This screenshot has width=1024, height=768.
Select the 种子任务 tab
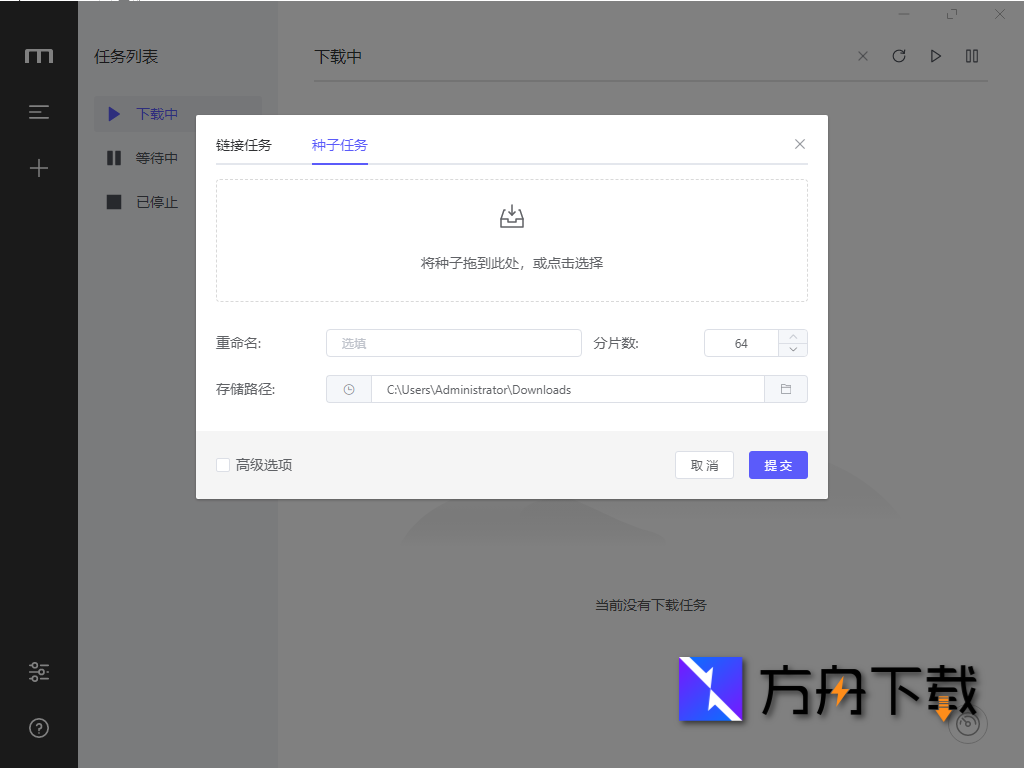[339, 144]
